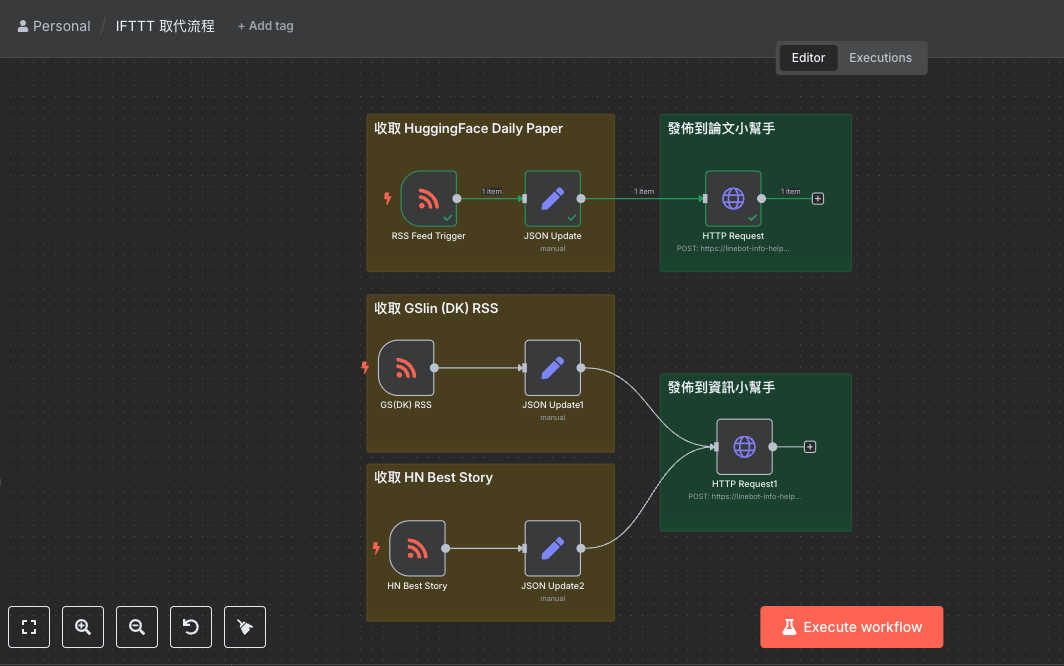This screenshot has height=666, width=1064.
Task: Select the HTTP Request1 globe node
Action: (744, 447)
